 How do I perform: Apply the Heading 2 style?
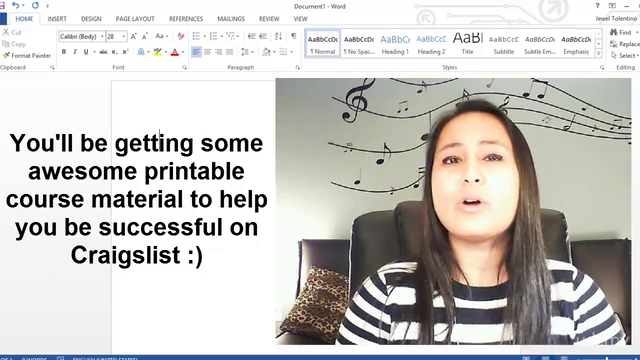pyautogui.click(x=431, y=44)
